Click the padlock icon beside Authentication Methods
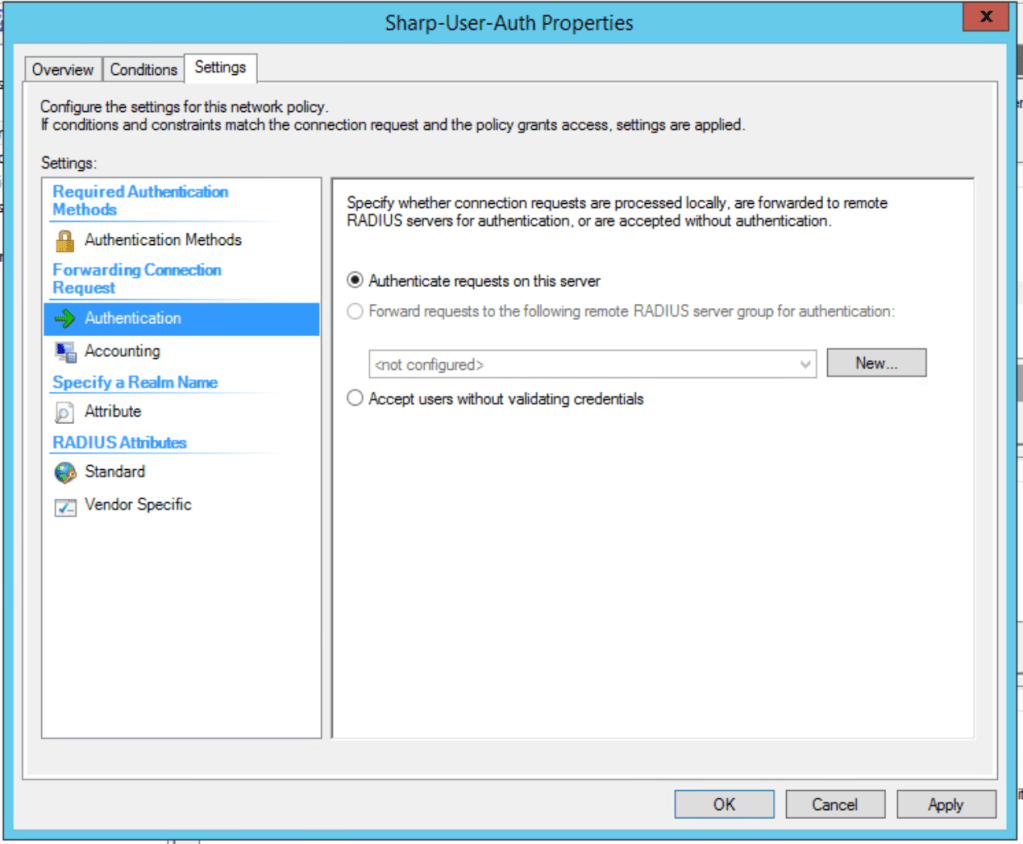 coord(65,240)
